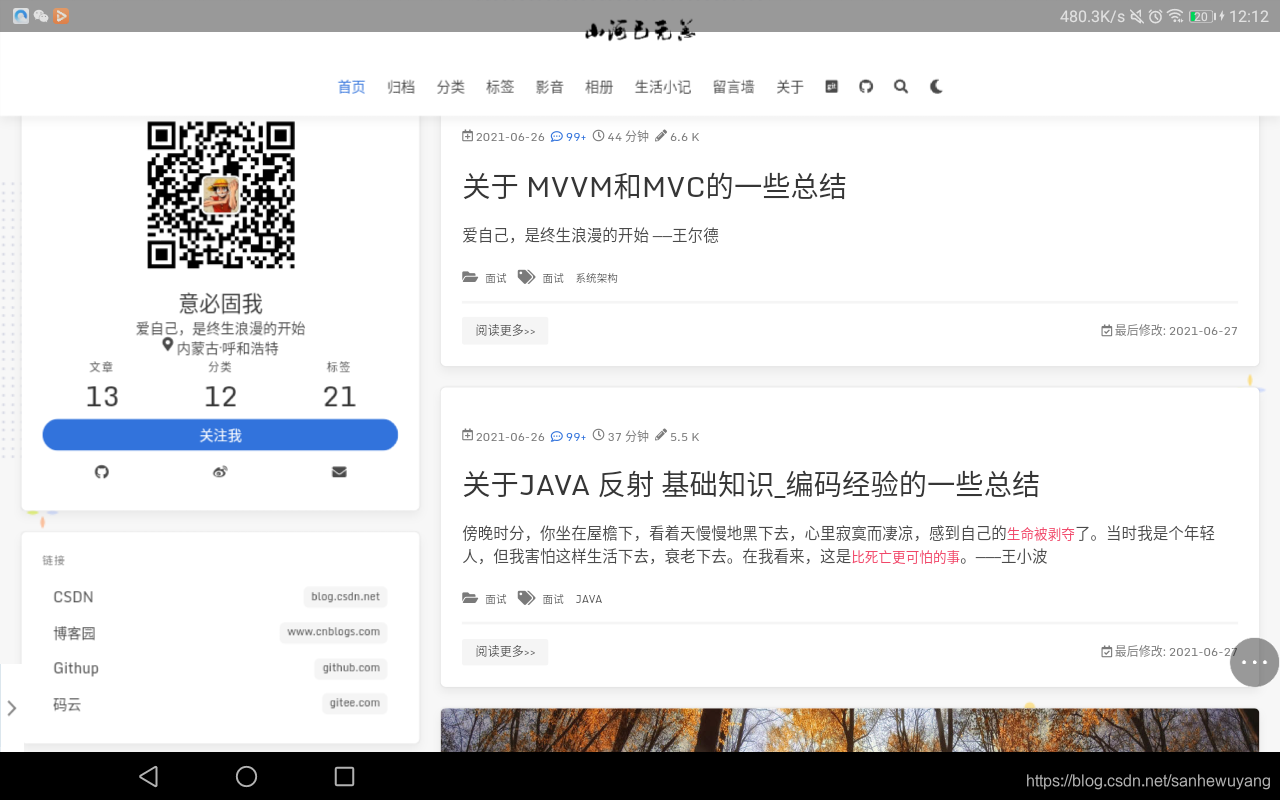Expand the floating three-dots action button
Image resolution: width=1280 pixels, height=800 pixels.
click(1253, 662)
